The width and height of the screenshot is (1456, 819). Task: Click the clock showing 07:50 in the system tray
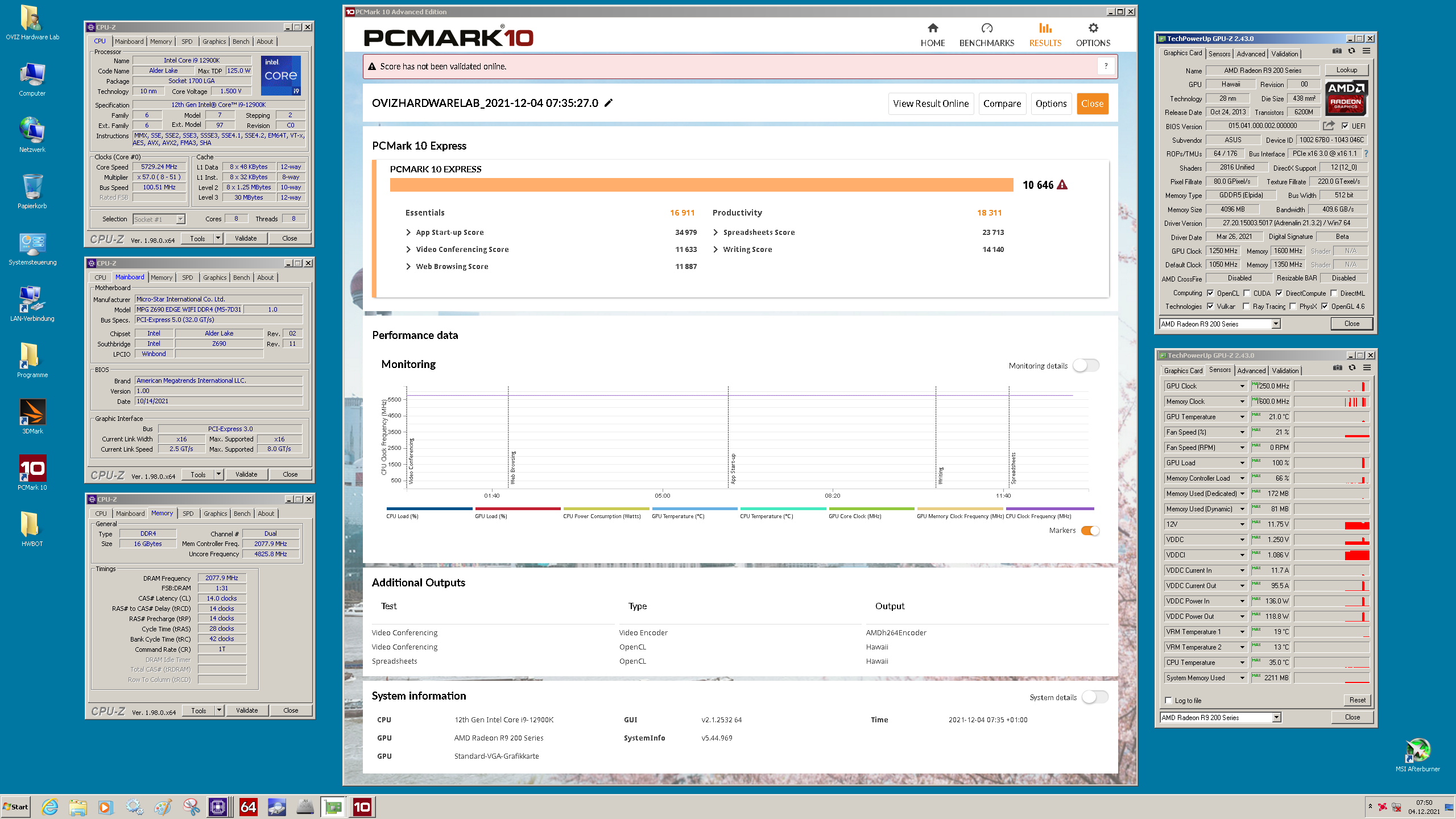pos(1424,803)
